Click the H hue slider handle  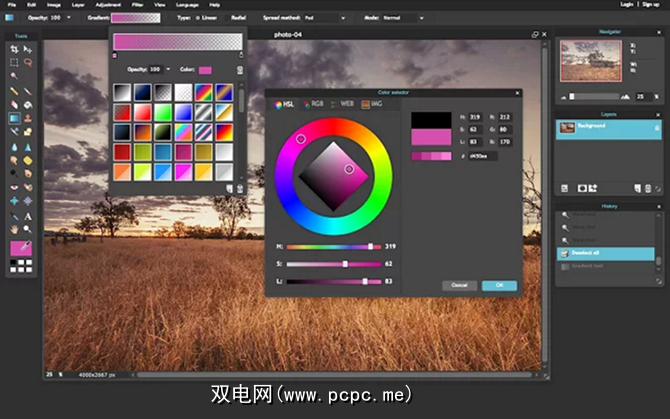(370, 246)
